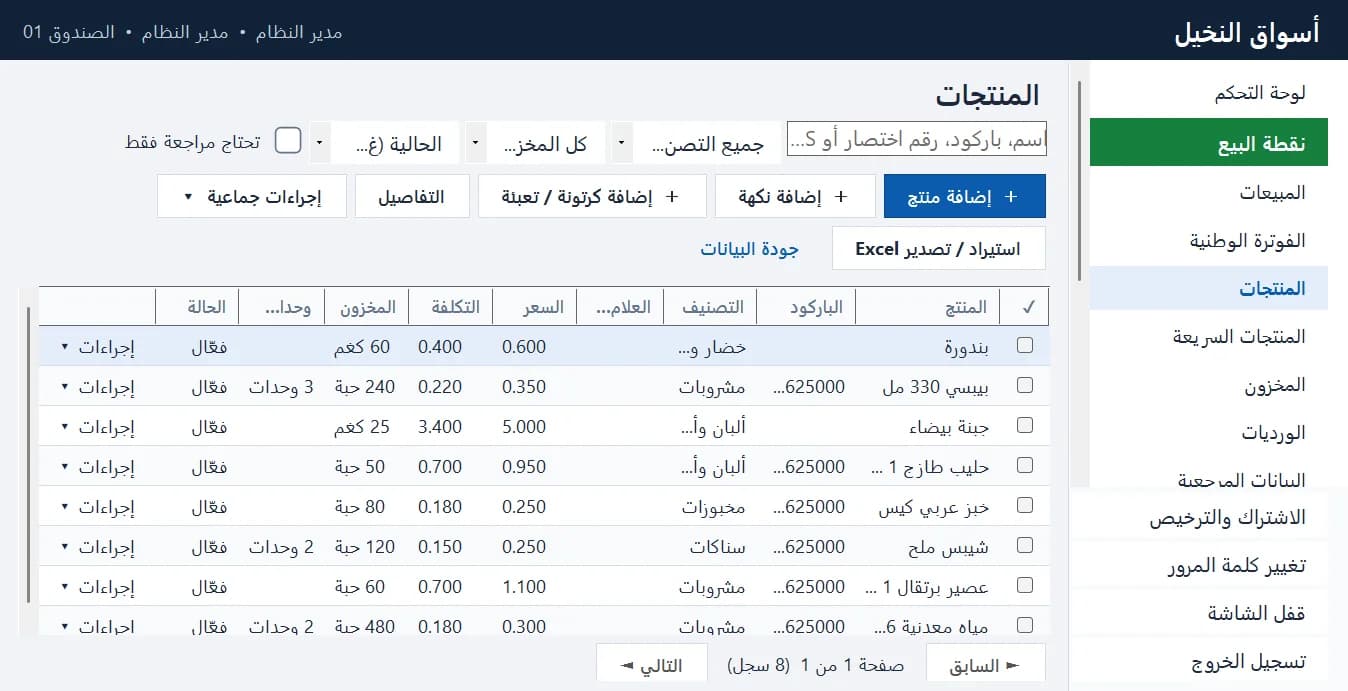Open the إجراءات menu for شيبس ملح

click(98, 547)
